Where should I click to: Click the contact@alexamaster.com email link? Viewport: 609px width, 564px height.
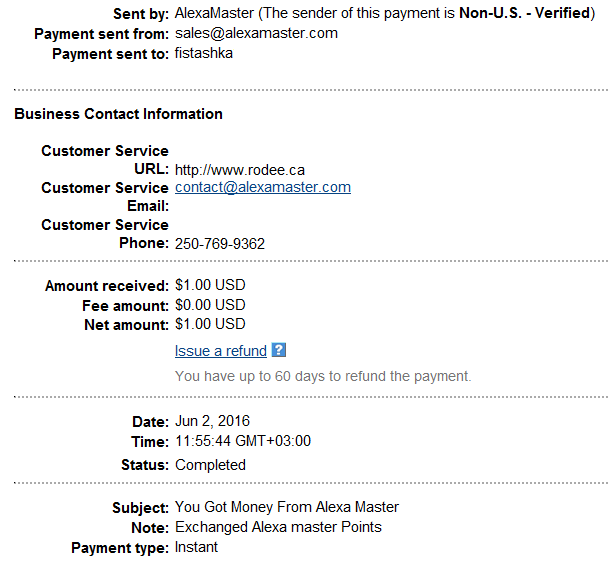(x=263, y=187)
